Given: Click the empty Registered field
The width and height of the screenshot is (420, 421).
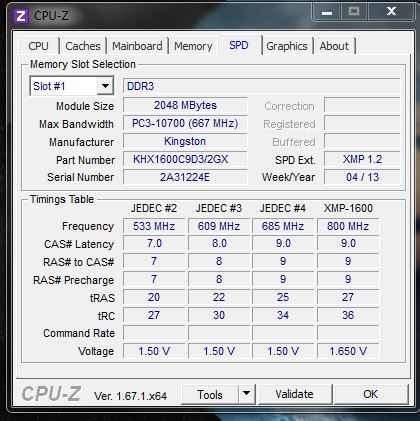Looking at the screenshot, I should 362,123.
